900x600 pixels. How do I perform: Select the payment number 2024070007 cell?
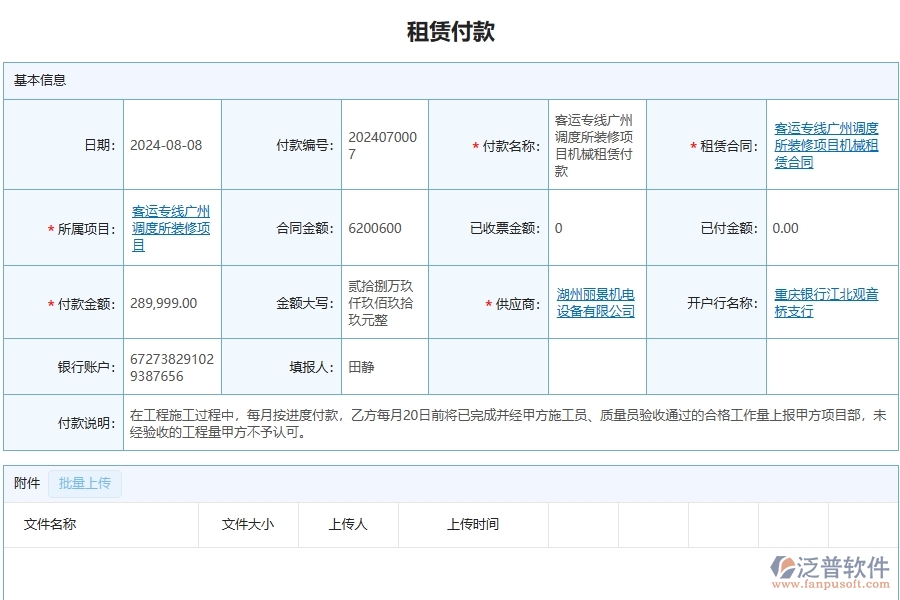pos(385,143)
